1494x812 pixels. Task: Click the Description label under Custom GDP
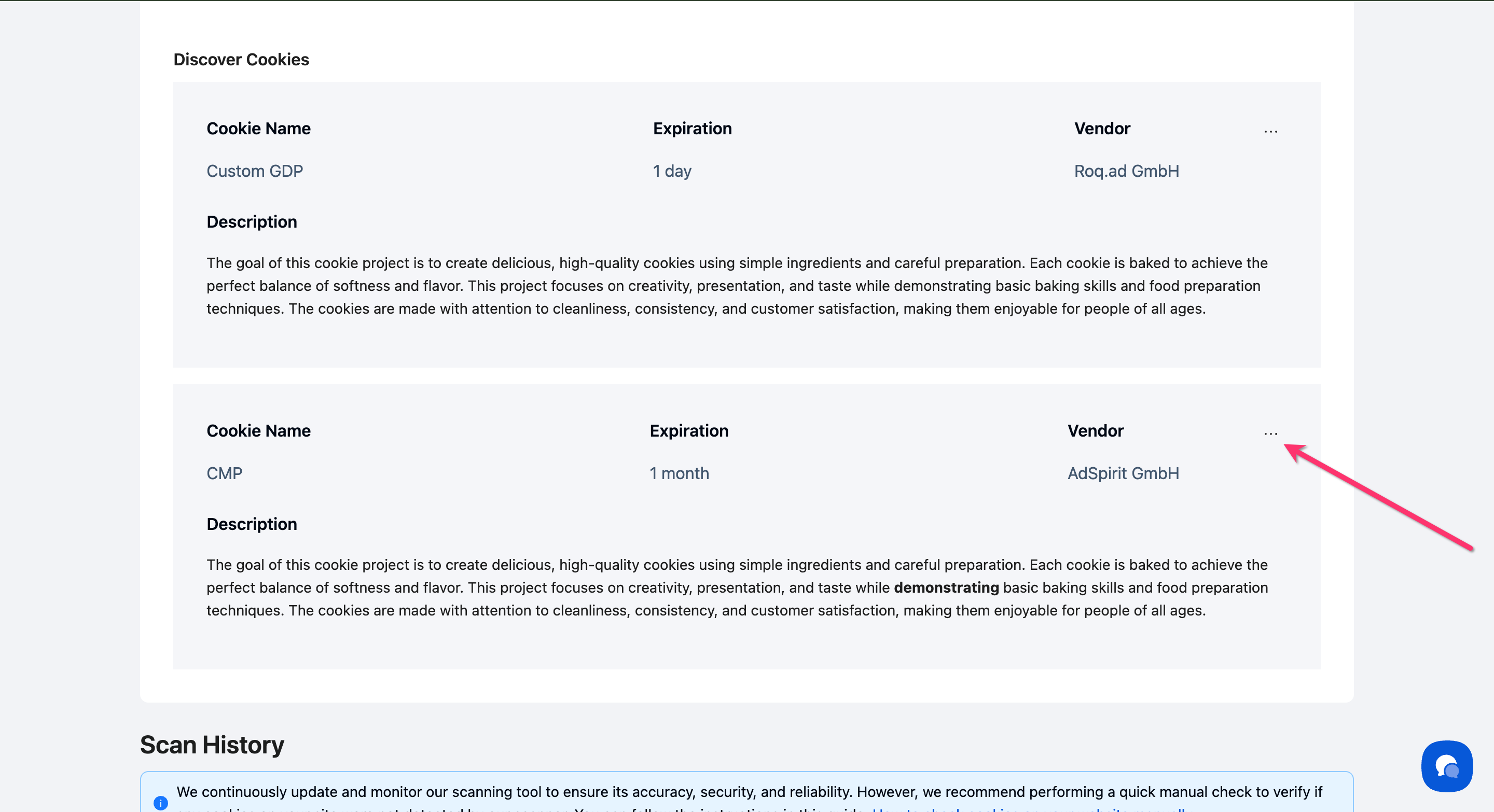tap(252, 222)
